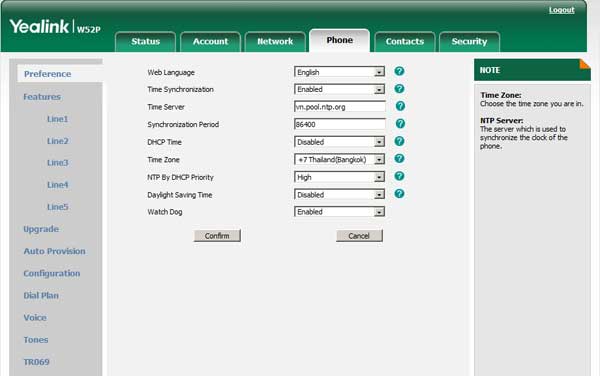Open Line4 settings in sidebar
600x376 pixels.
point(57,185)
